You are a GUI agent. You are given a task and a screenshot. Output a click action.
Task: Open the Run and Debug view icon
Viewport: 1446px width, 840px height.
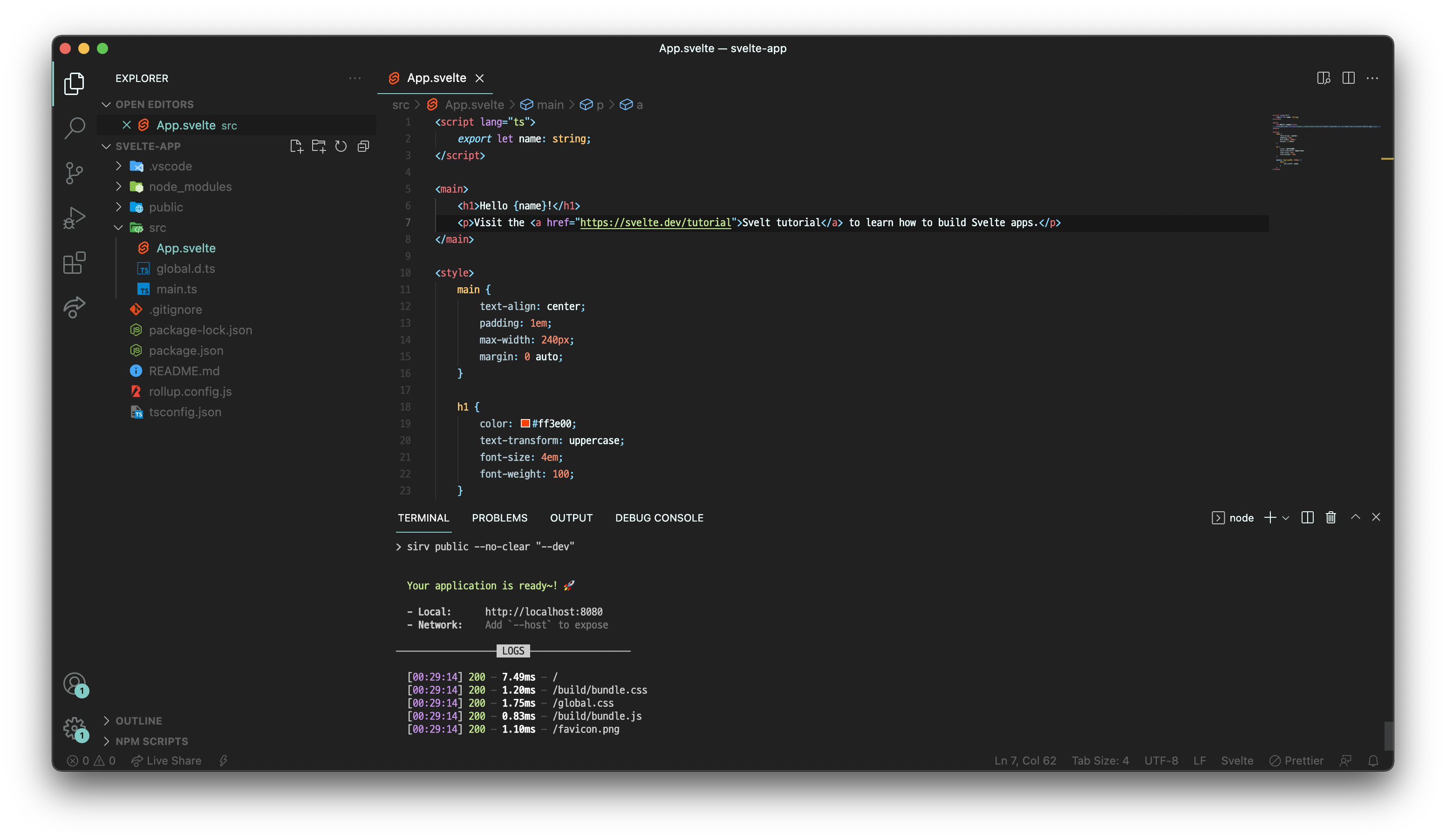pyautogui.click(x=74, y=218)
